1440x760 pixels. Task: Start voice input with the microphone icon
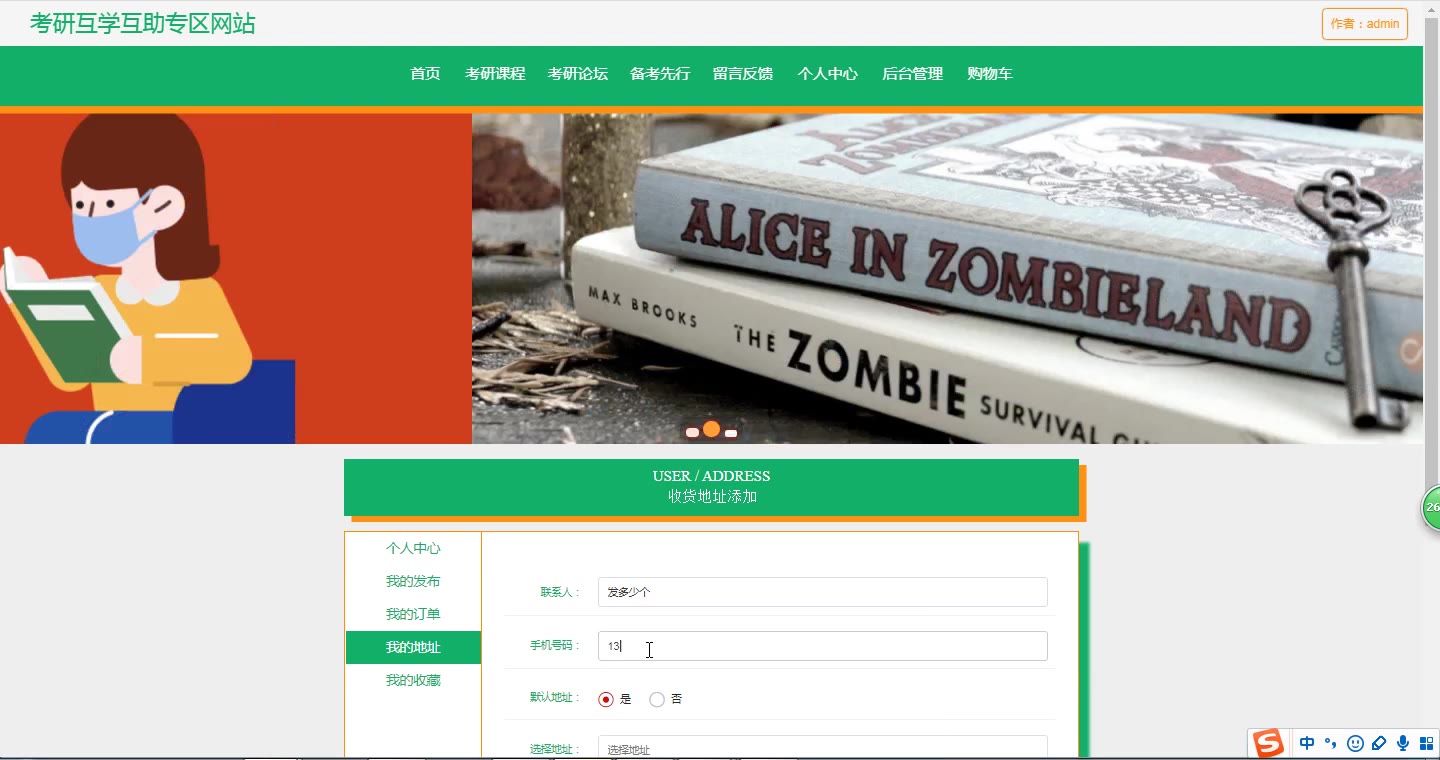[x=1403, y=743]
